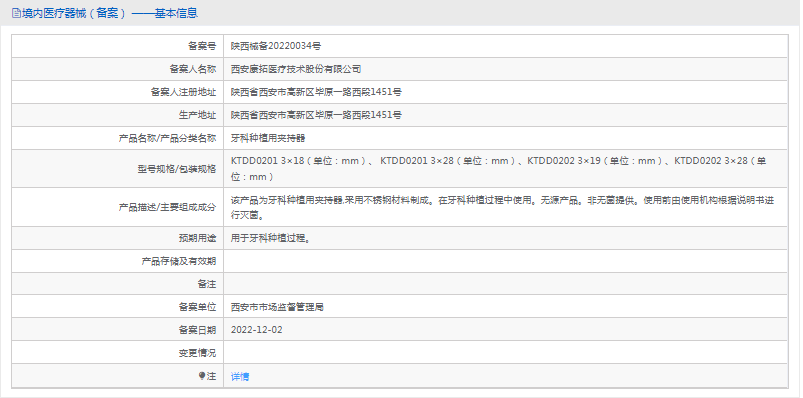Click the 生产地址 address value
The image size is (803, 398).
coord(316,115)
